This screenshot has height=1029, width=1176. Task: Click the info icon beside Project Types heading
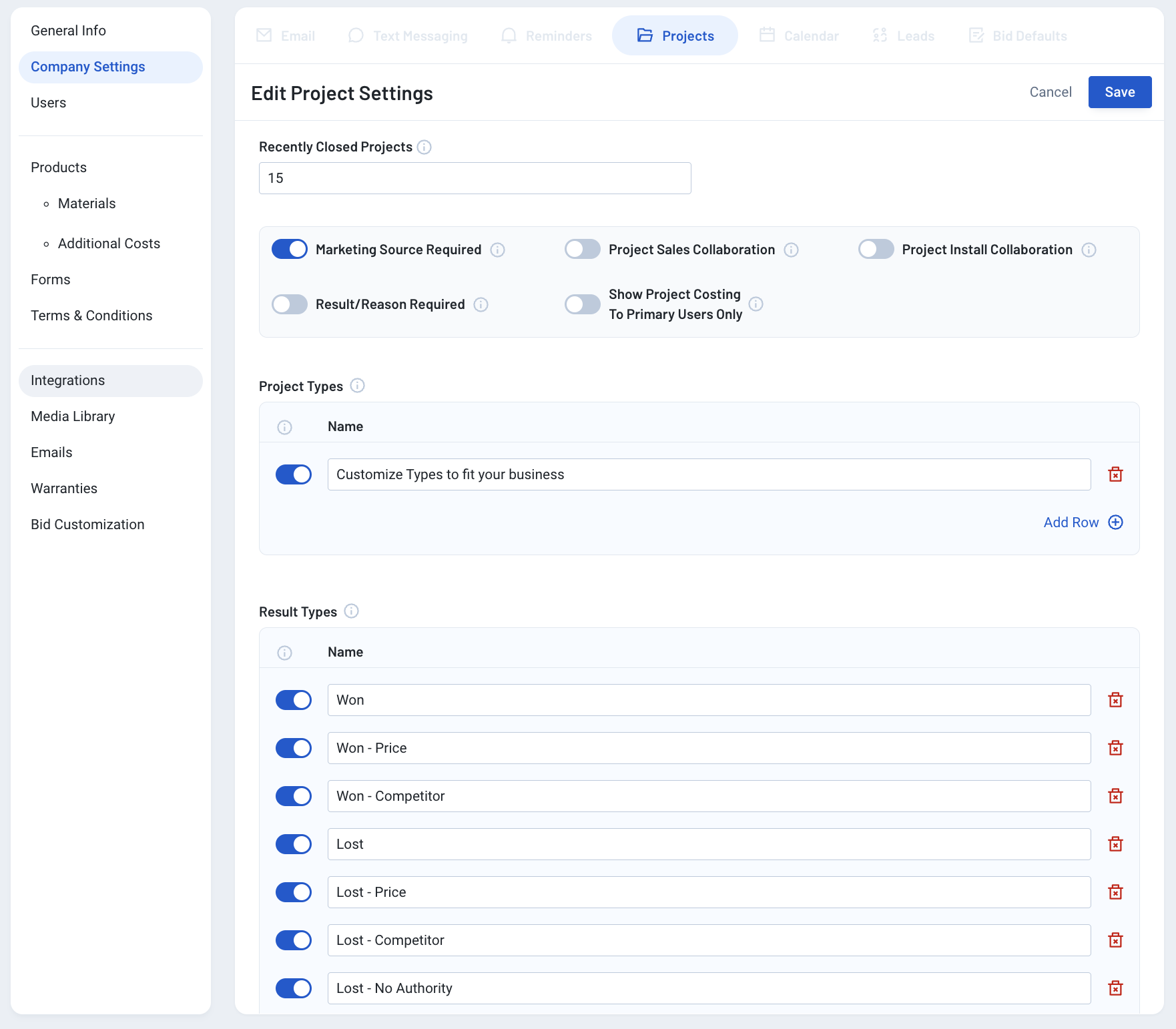pos(358,386)
